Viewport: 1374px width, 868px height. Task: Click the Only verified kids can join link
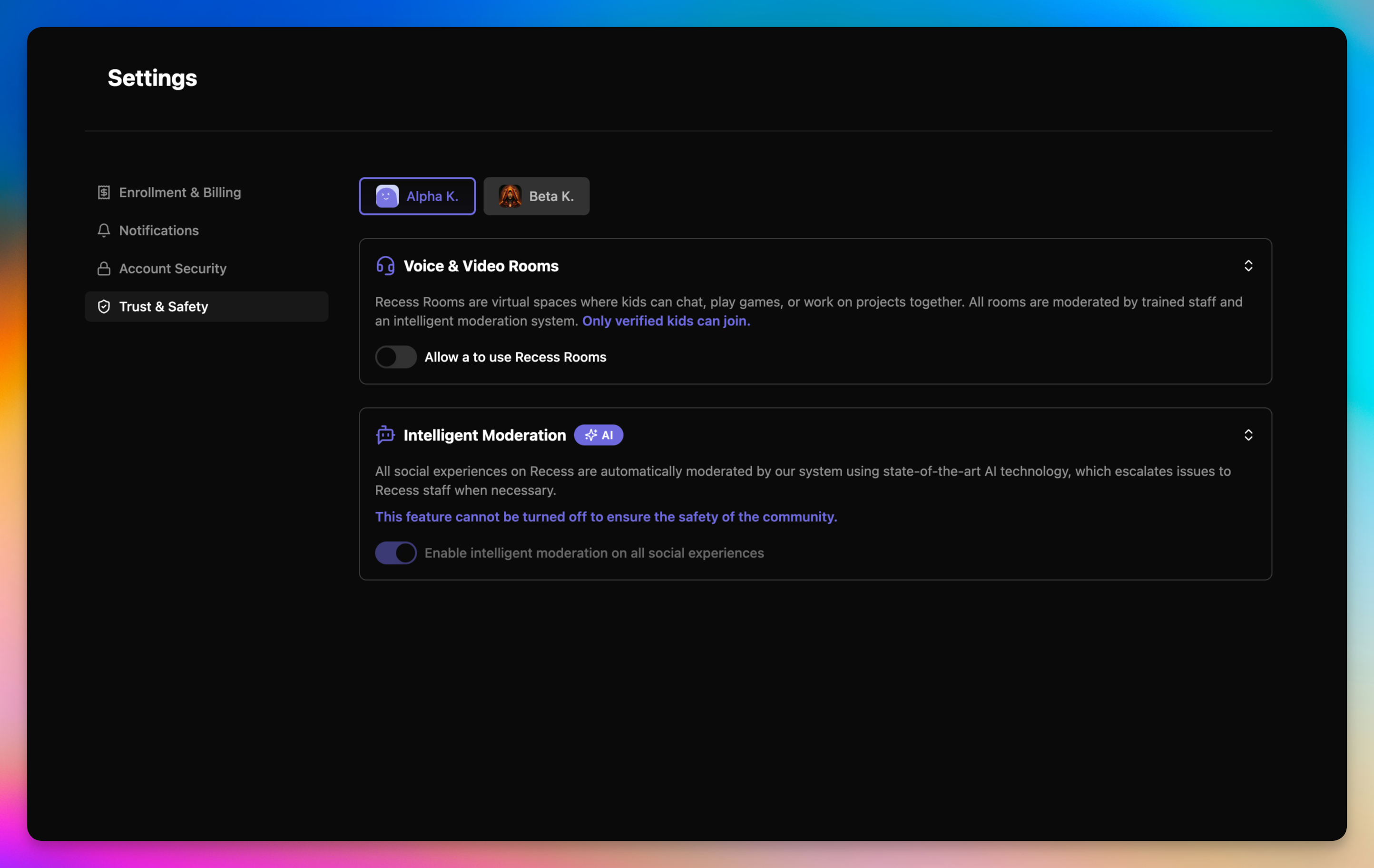666,321
